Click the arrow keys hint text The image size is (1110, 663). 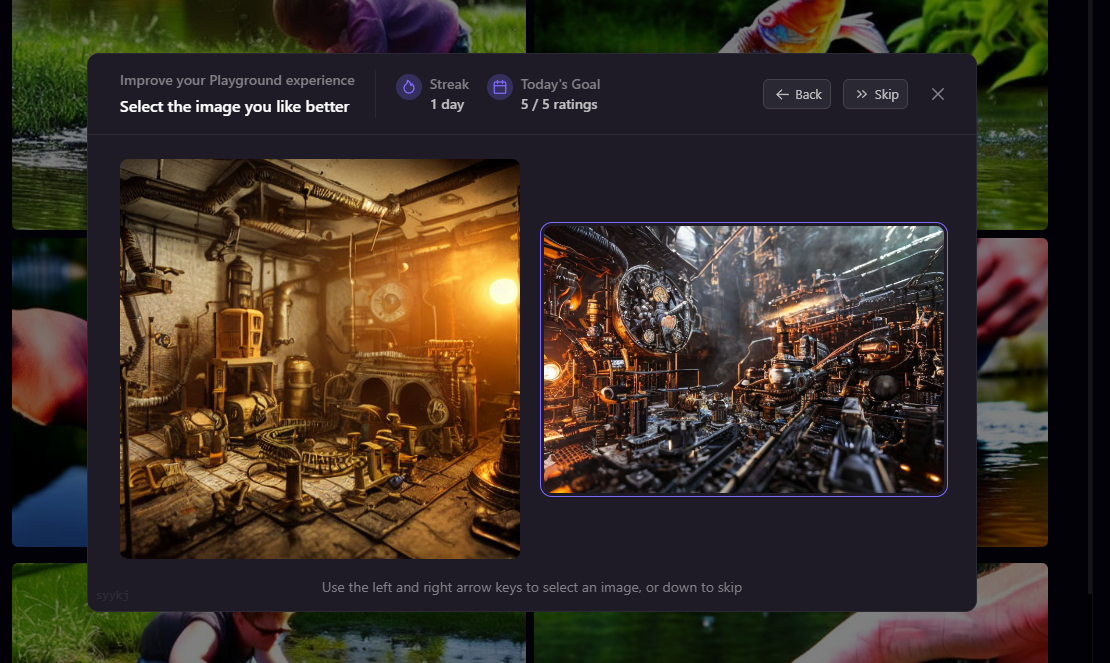532,587
